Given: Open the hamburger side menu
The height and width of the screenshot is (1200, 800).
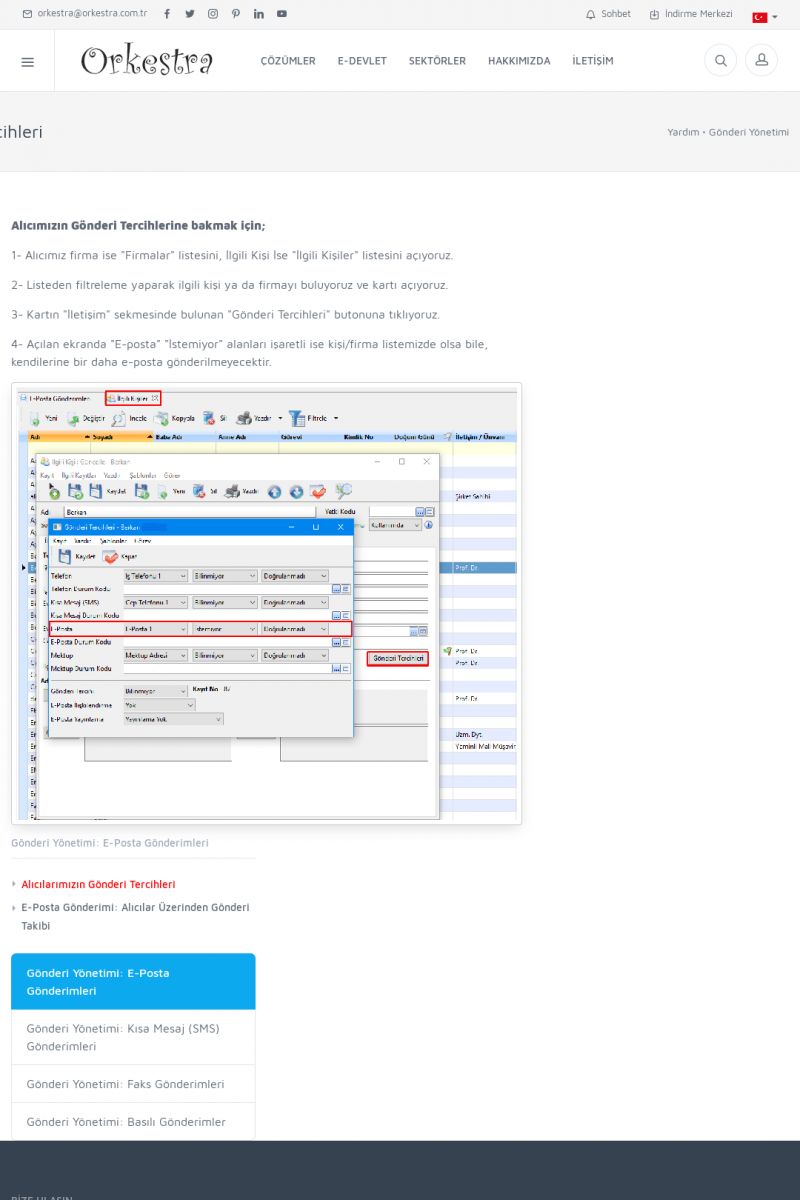Looking at the screenshot, I should coord(27,61).
